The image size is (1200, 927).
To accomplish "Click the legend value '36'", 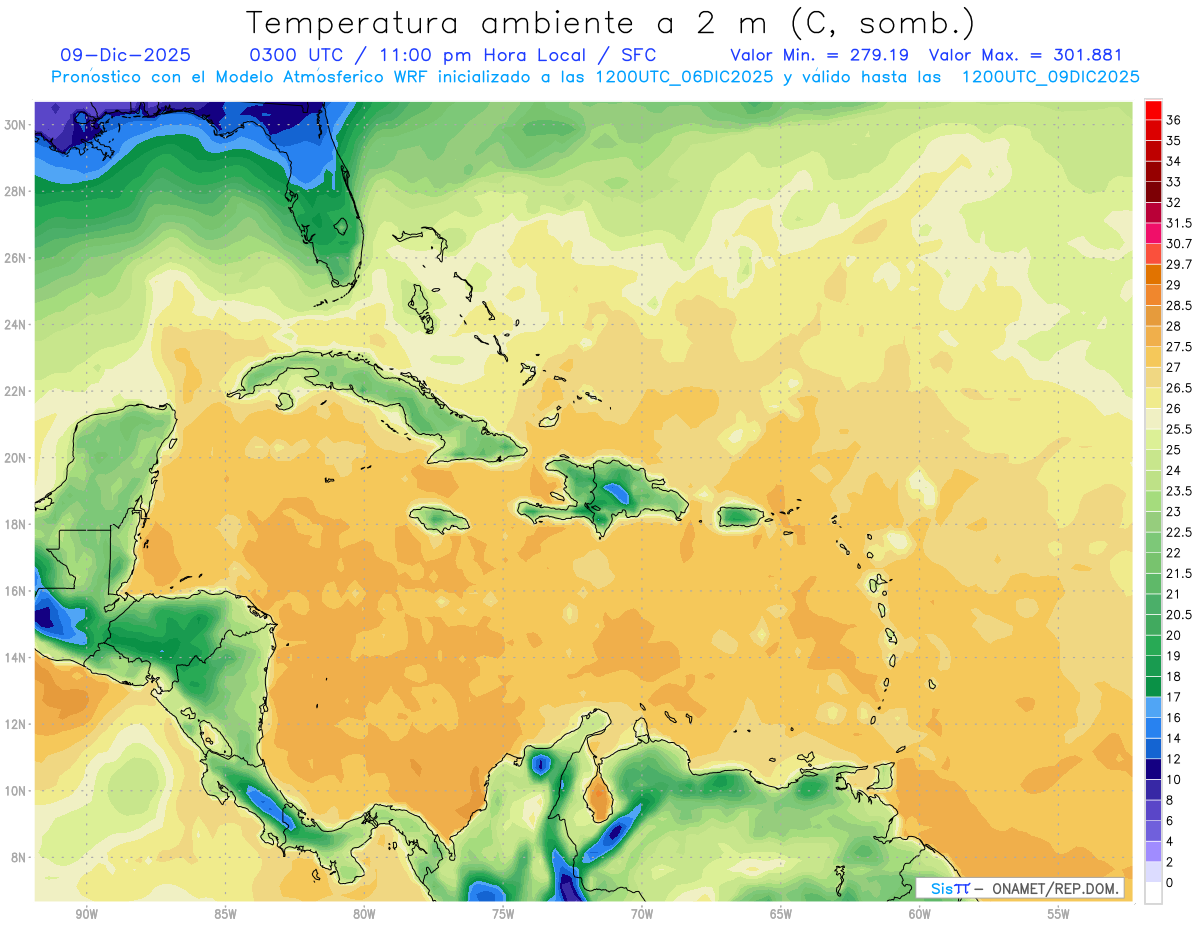I will tap(1174, 120).
